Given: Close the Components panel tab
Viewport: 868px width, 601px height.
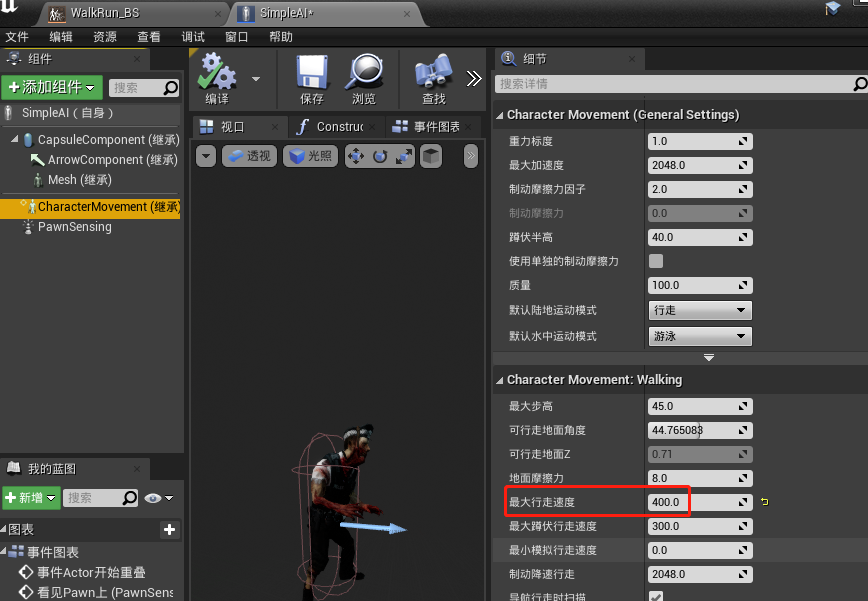Looking at the screenshot, I should (137, 59).
